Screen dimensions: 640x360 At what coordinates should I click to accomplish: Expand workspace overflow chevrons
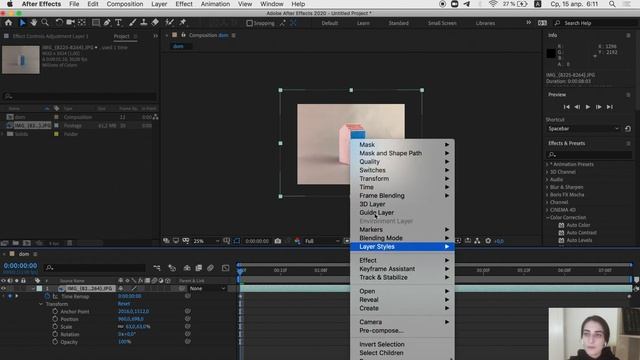[x=529, y=23]
